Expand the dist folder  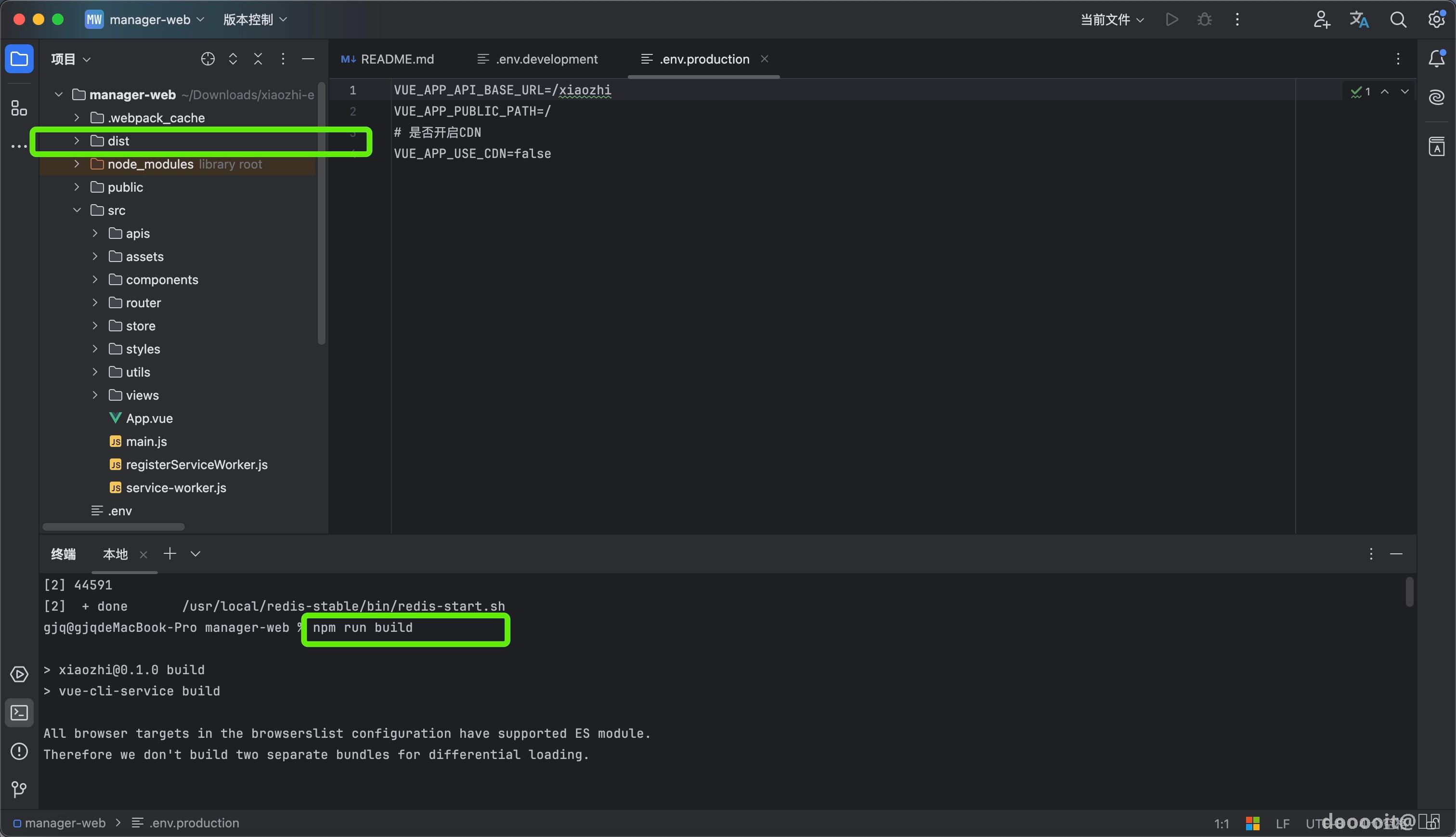pos(77,141)
